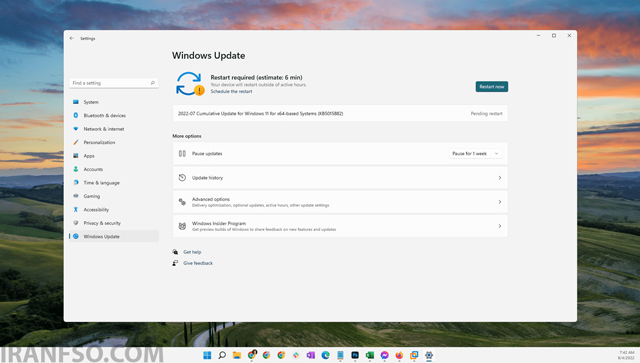640x363 pixels.
Task: Click the back arrow in Settings
Action: (72, 38)
